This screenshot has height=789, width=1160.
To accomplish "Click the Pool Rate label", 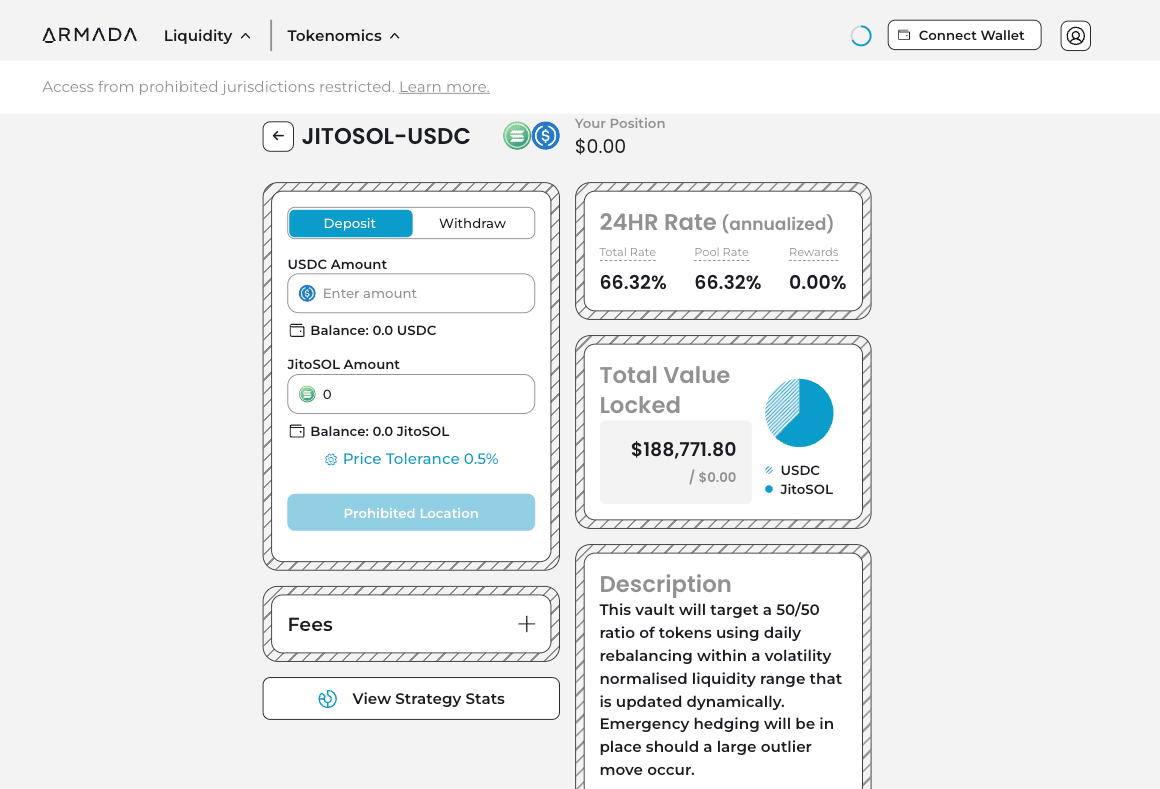I will tap(721, 252).
